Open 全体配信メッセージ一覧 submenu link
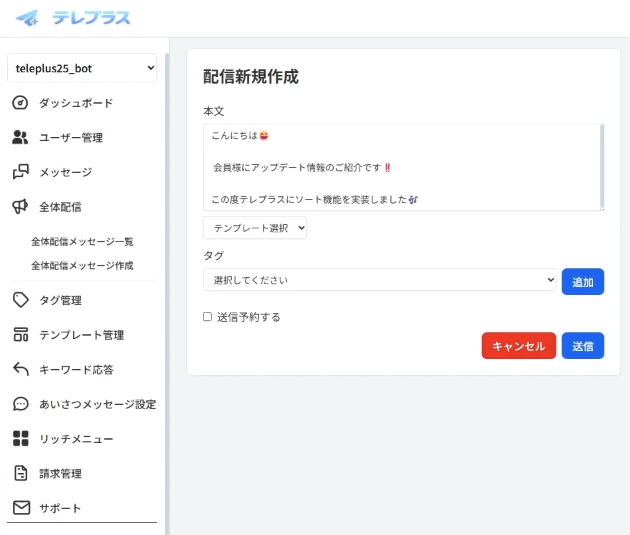630x535 pixels. (x=82, y=241)
